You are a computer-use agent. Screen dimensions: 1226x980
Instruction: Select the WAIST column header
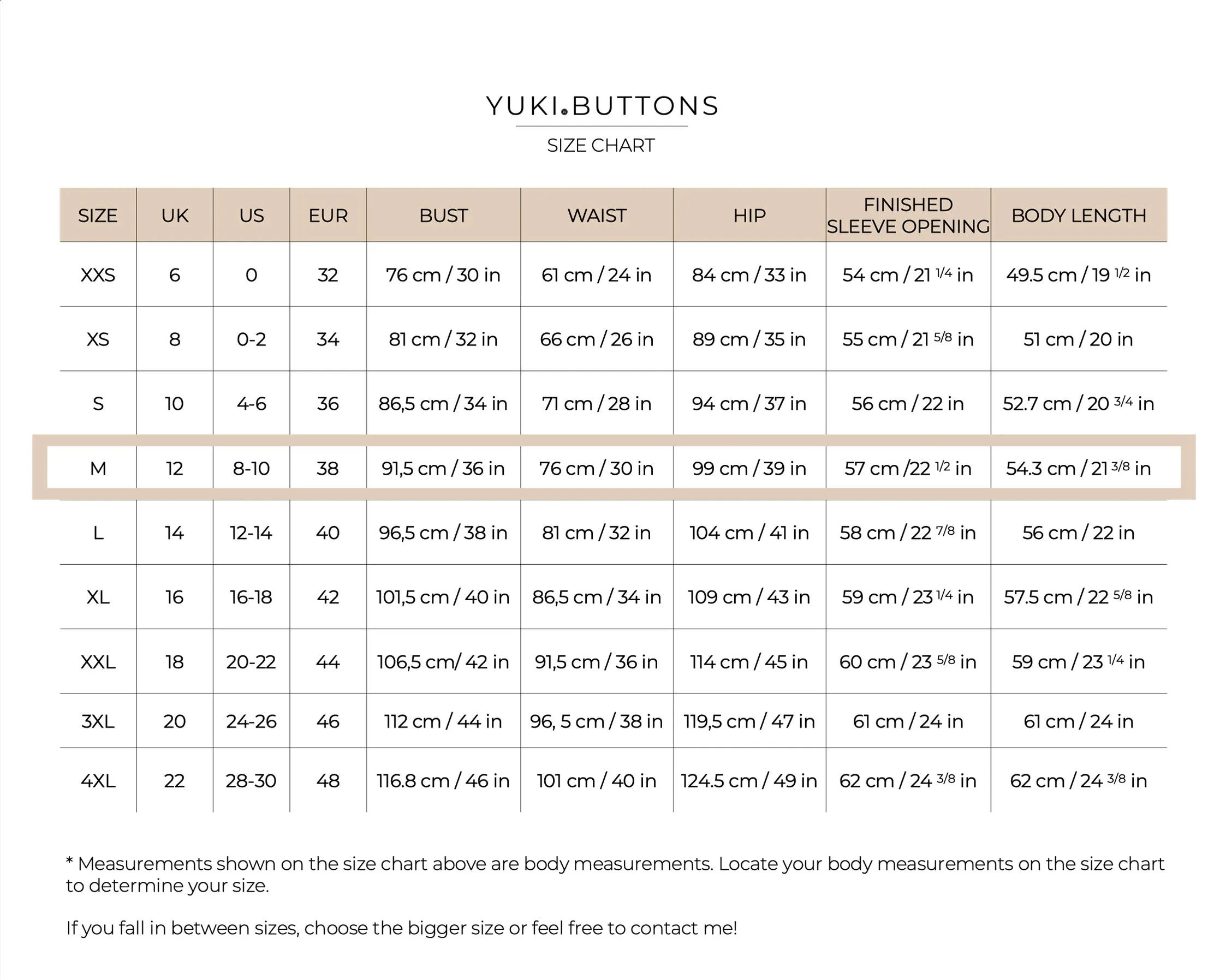[x=597, y=216]
